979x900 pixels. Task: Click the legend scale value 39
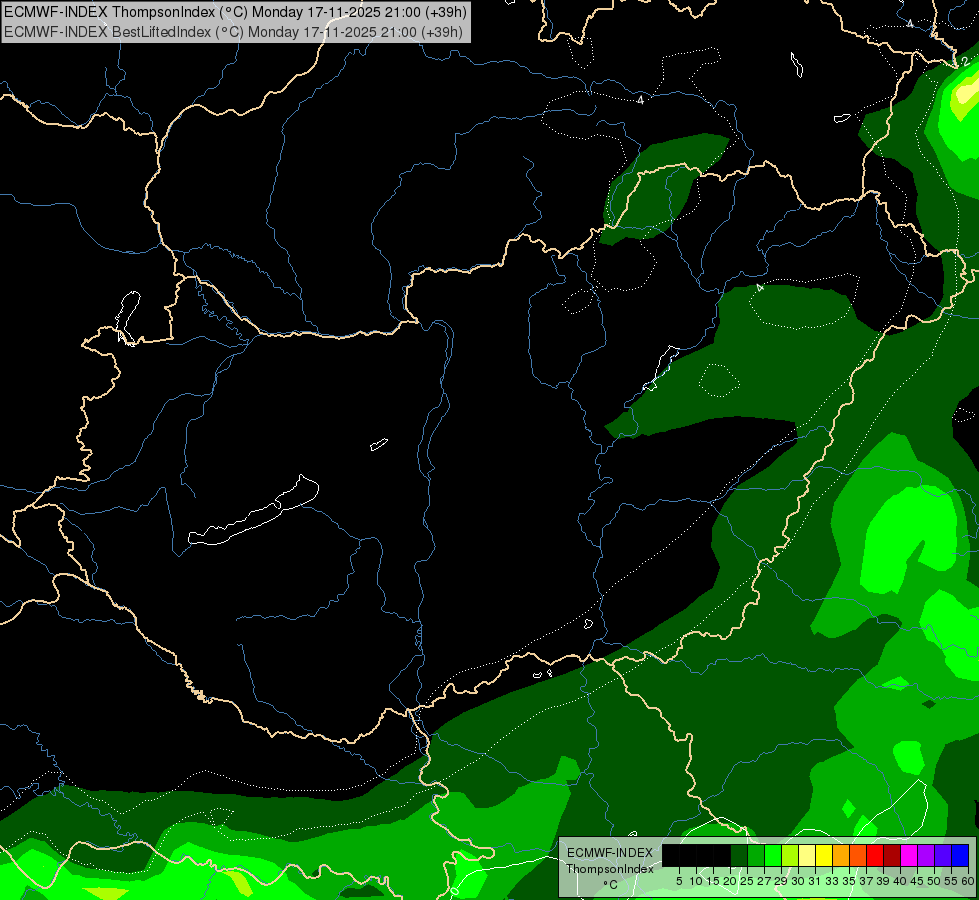tap(883, 881)
